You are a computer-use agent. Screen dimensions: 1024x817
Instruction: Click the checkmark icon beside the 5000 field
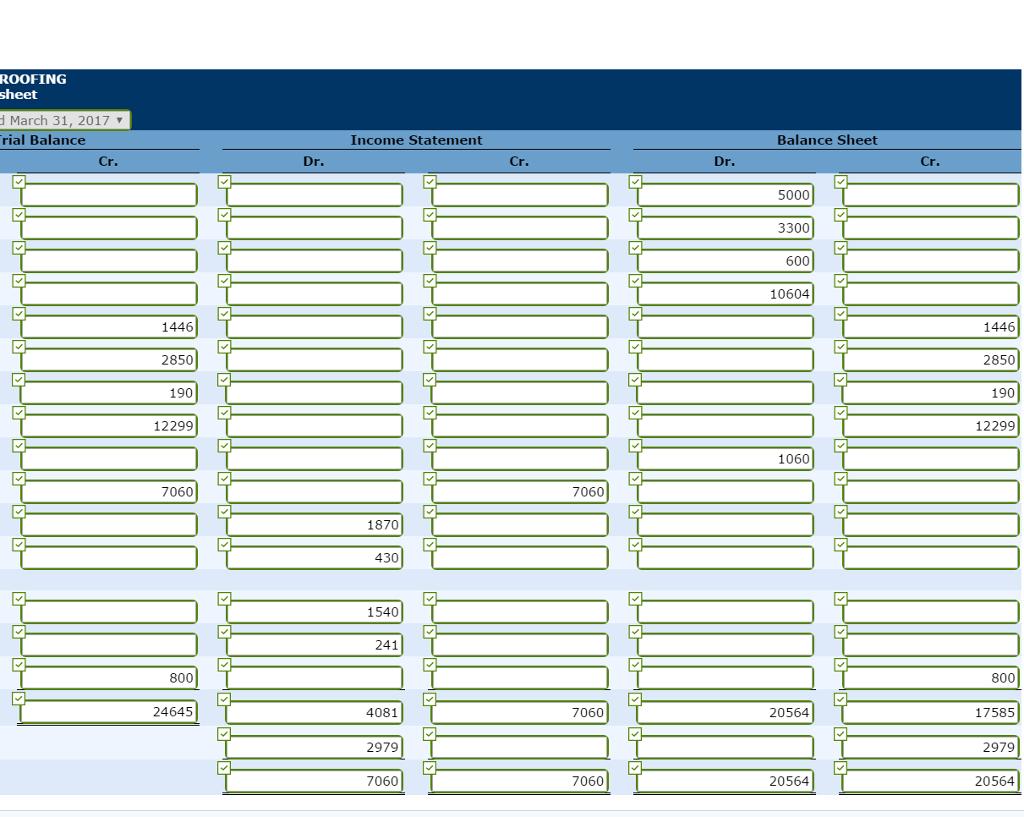tap(635, 182)
